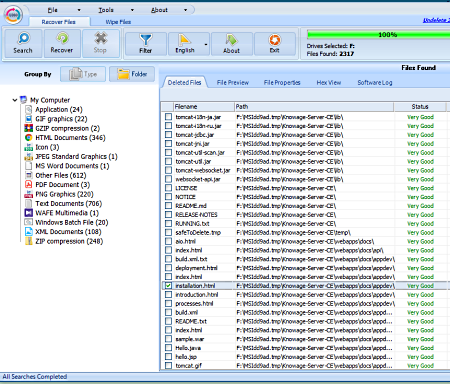450x384 pixels.
Task: Check the box for tomcat-websocket.jar
Action: click(168, 170)
